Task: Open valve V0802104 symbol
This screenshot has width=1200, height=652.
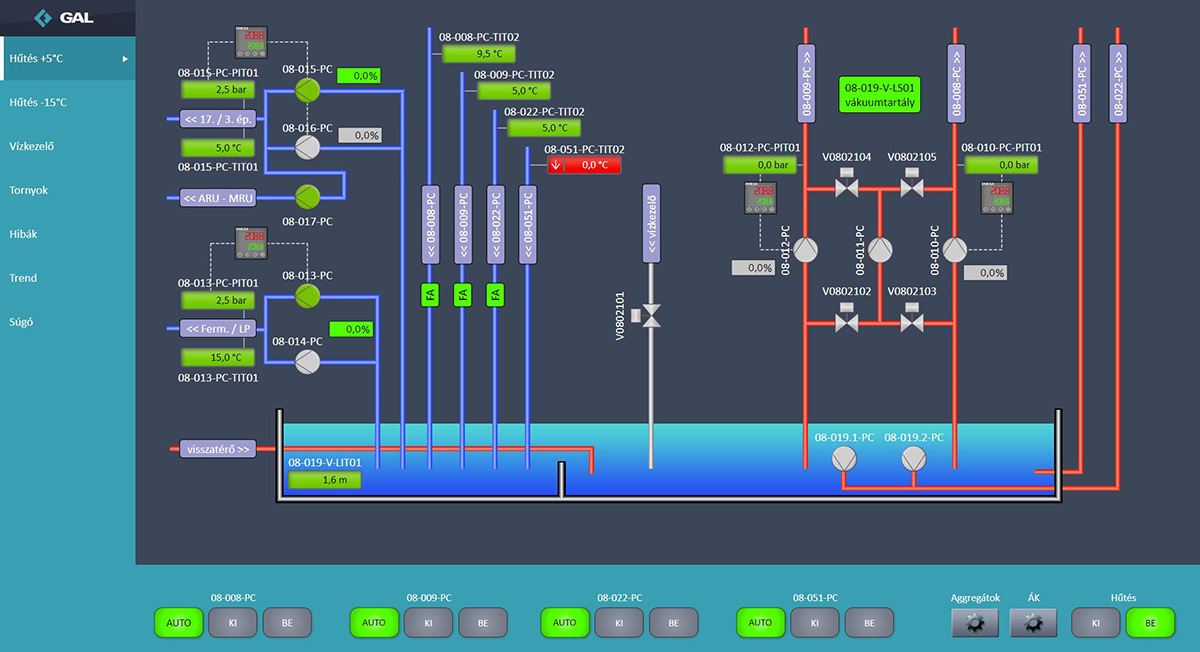Action: click(x=847, y=187)
